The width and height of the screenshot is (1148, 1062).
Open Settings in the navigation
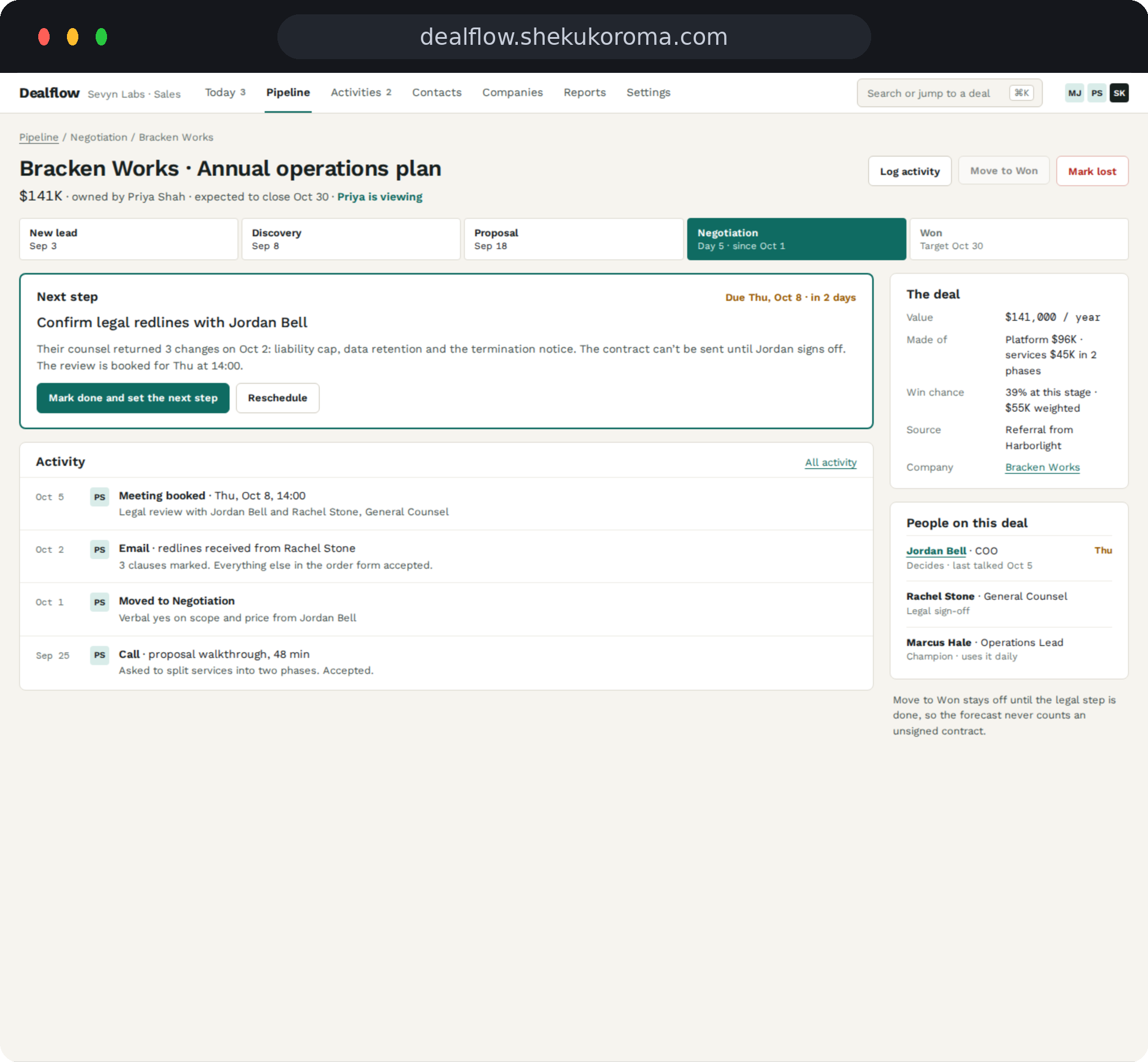[x=648, y=92]
